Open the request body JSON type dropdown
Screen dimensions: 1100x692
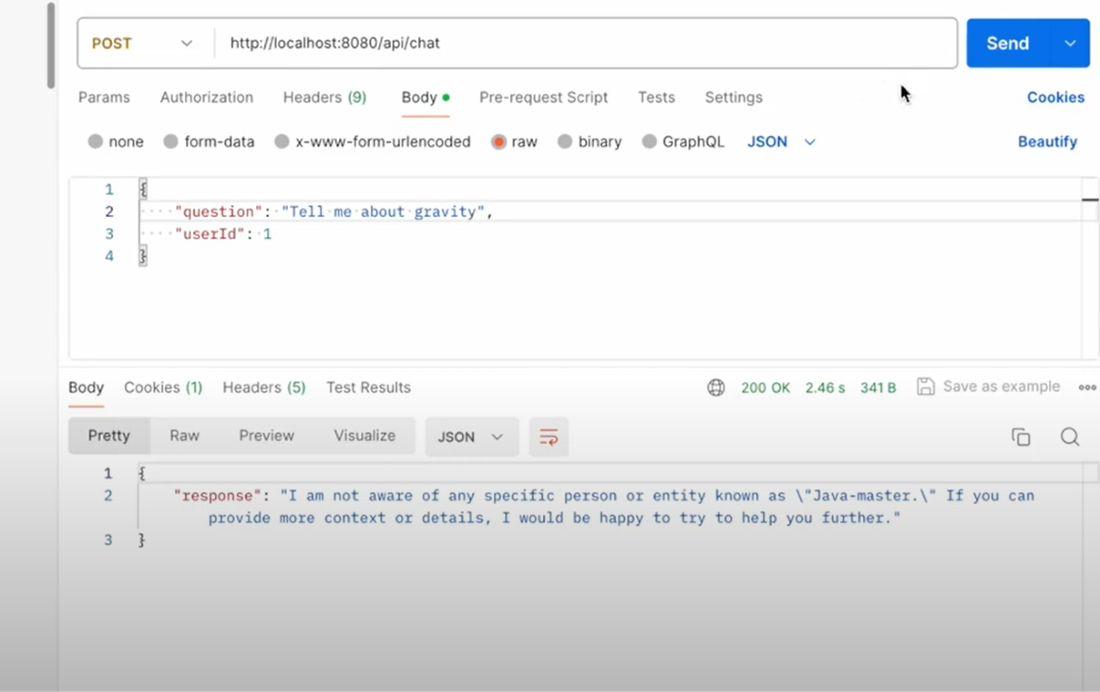(781, 142)
